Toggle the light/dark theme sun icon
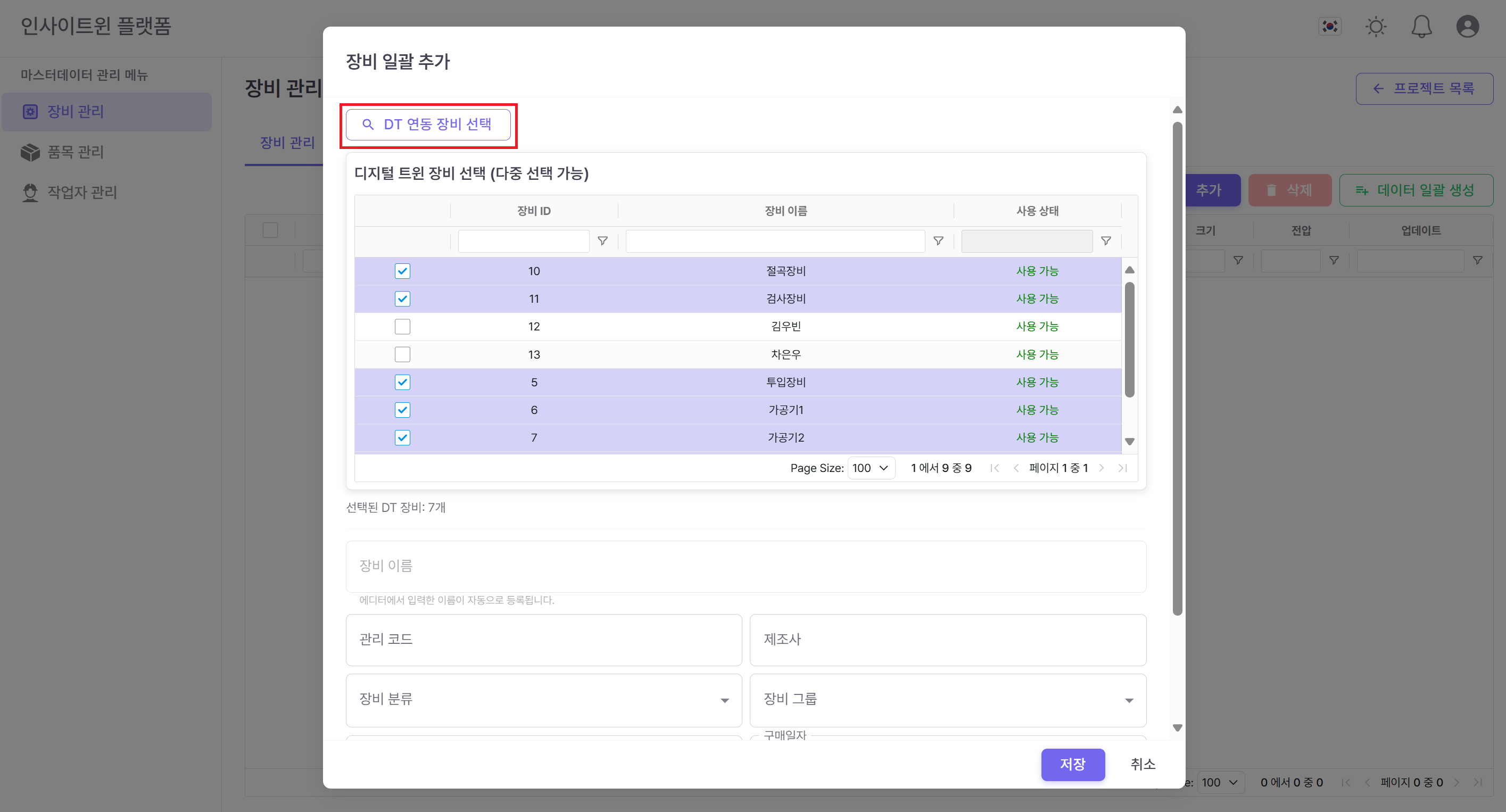1506x812 pixels. pos(1376,26)
